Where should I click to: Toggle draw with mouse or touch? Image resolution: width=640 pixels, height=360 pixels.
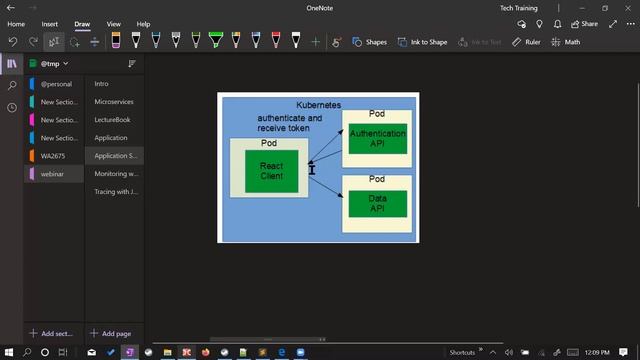336,42
